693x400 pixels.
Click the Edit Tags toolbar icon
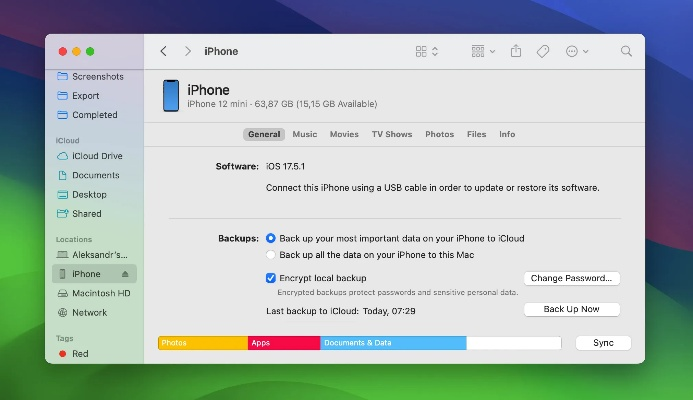tap(543, 51)
